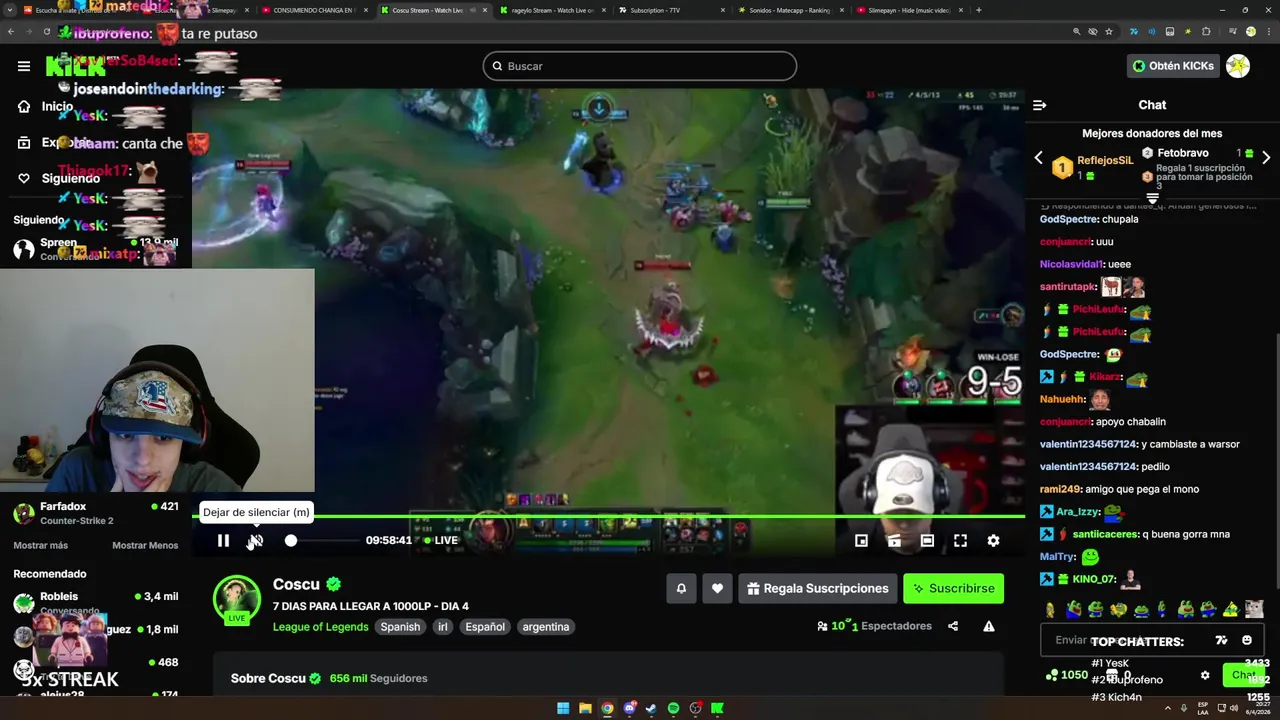Show next top donor with right arrow
The height and width of the screenshot is (720, 1280).
[x=1266, y=158]
